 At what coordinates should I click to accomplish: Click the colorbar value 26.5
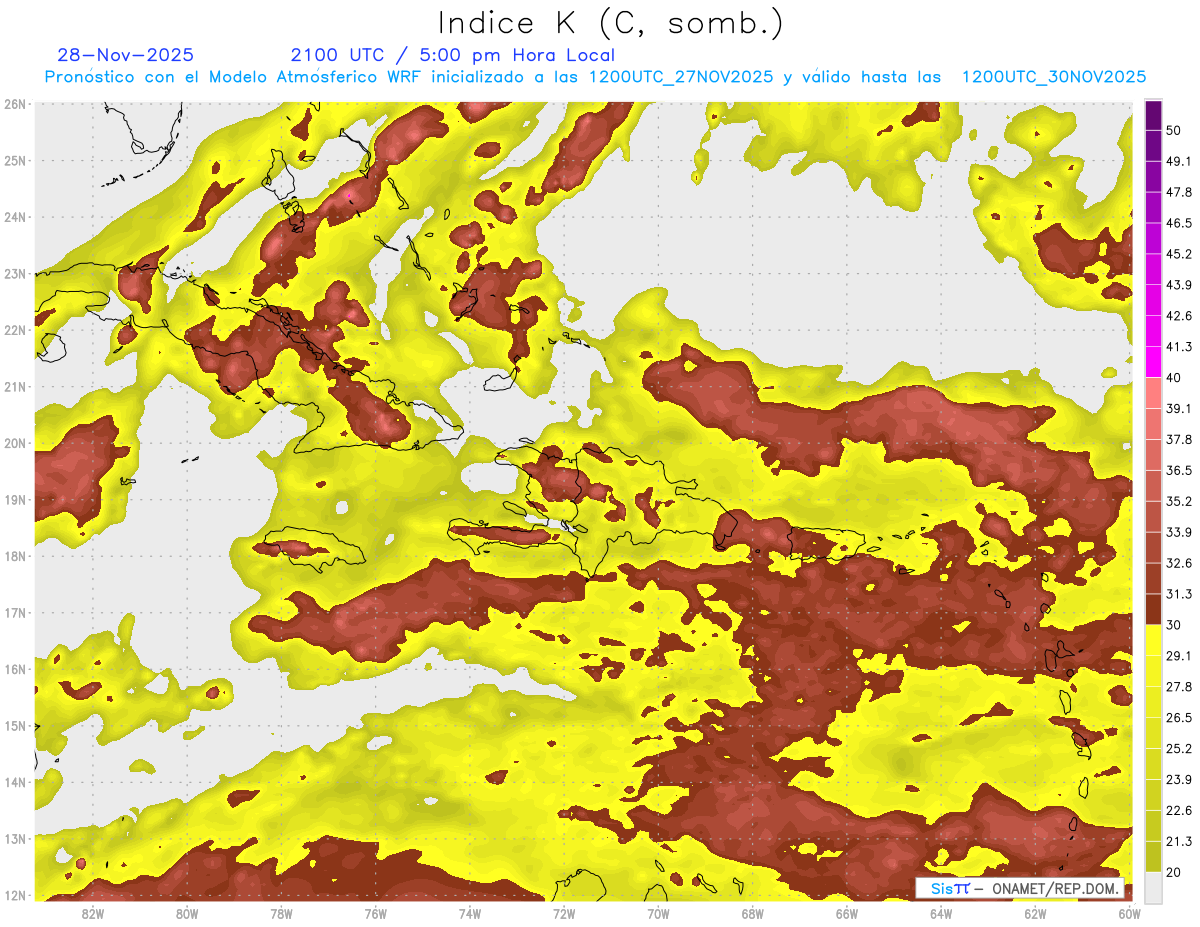pos(1179,718)
